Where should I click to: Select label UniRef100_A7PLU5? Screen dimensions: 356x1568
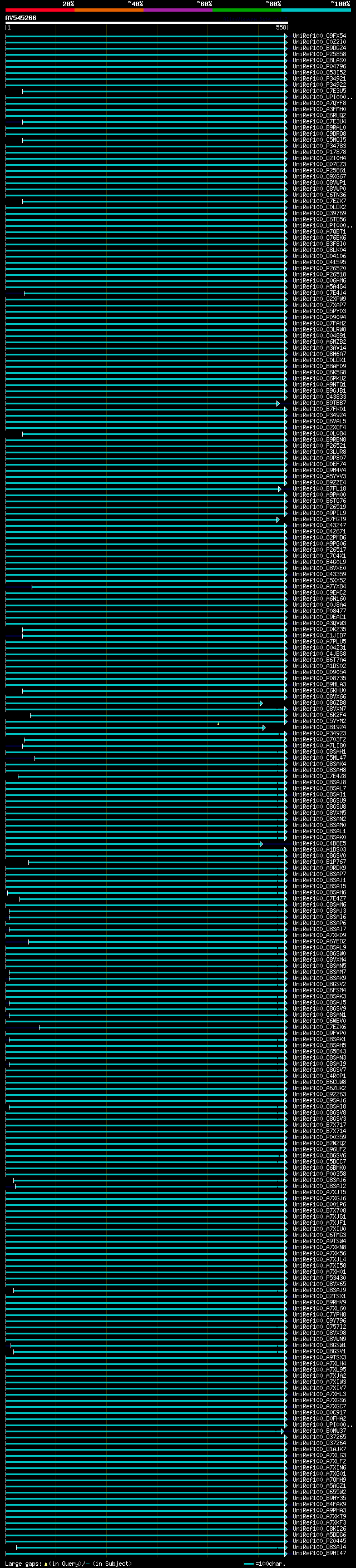(x=319, y=641)
